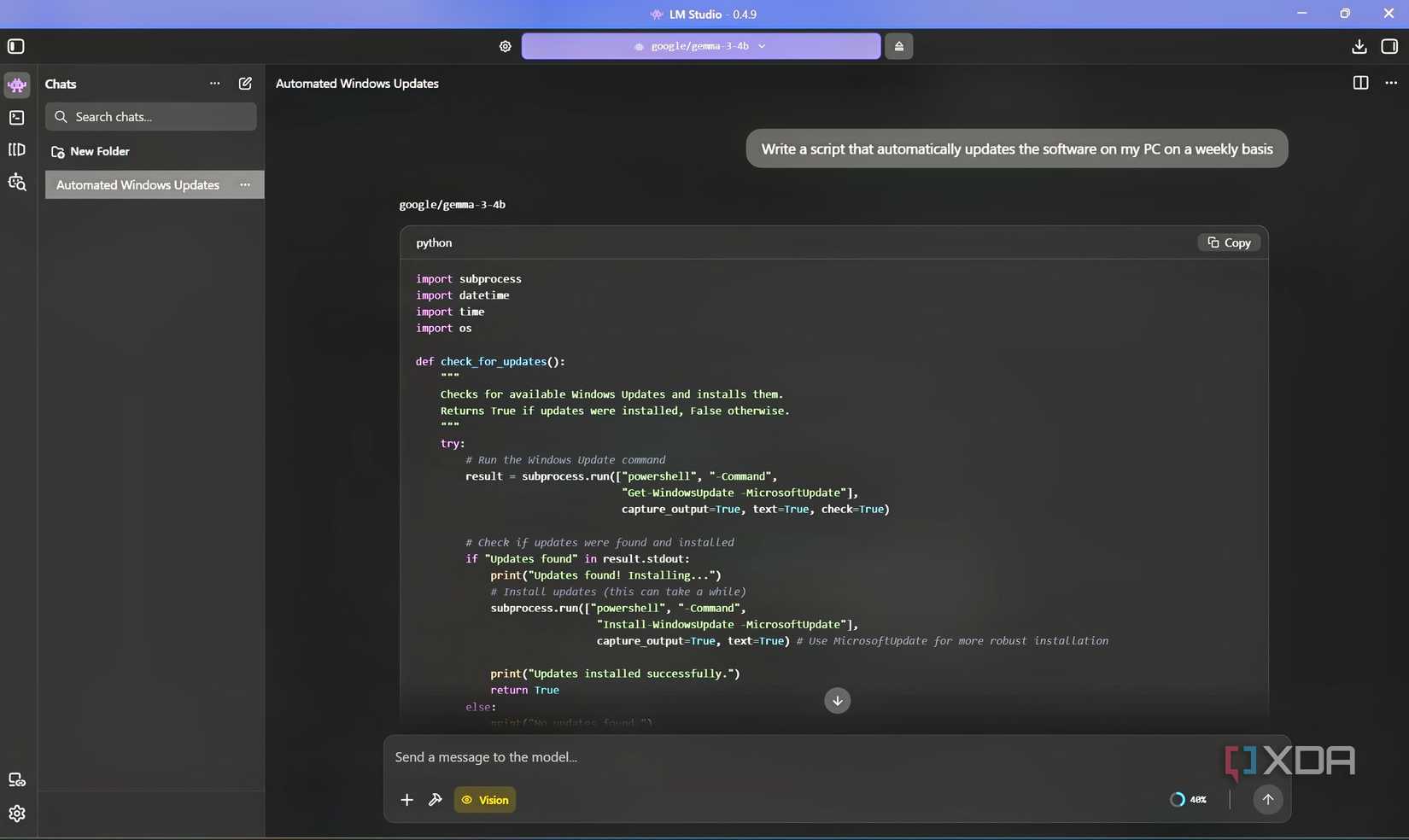
Task: Open app settings gear in sidebar
Action: pyautogui.click(x=17, y=814)
